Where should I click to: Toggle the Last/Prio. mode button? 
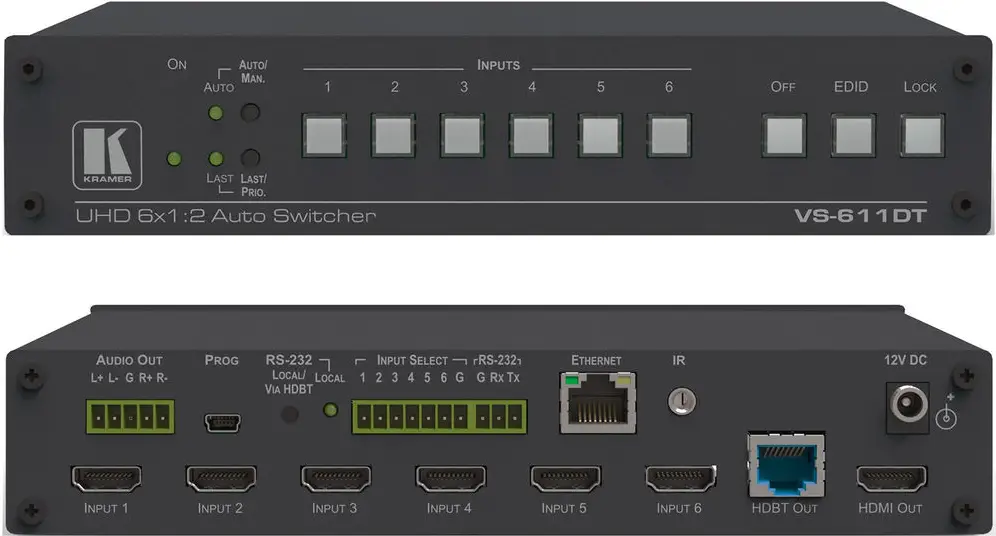pyautogui.click(x=250, y=158)
